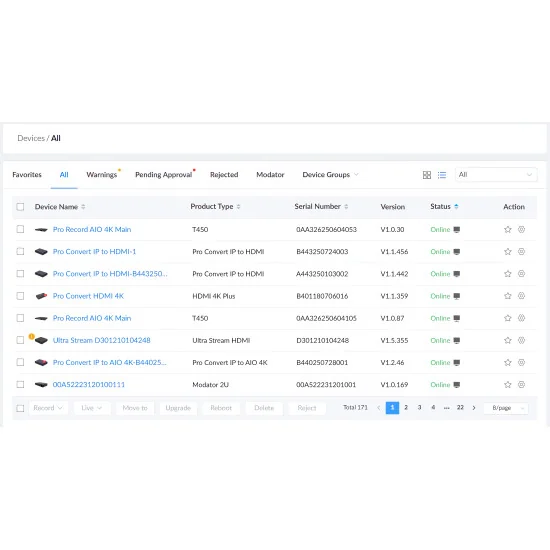Jump to last page 22
550x550 pixels.
(460, 408)
